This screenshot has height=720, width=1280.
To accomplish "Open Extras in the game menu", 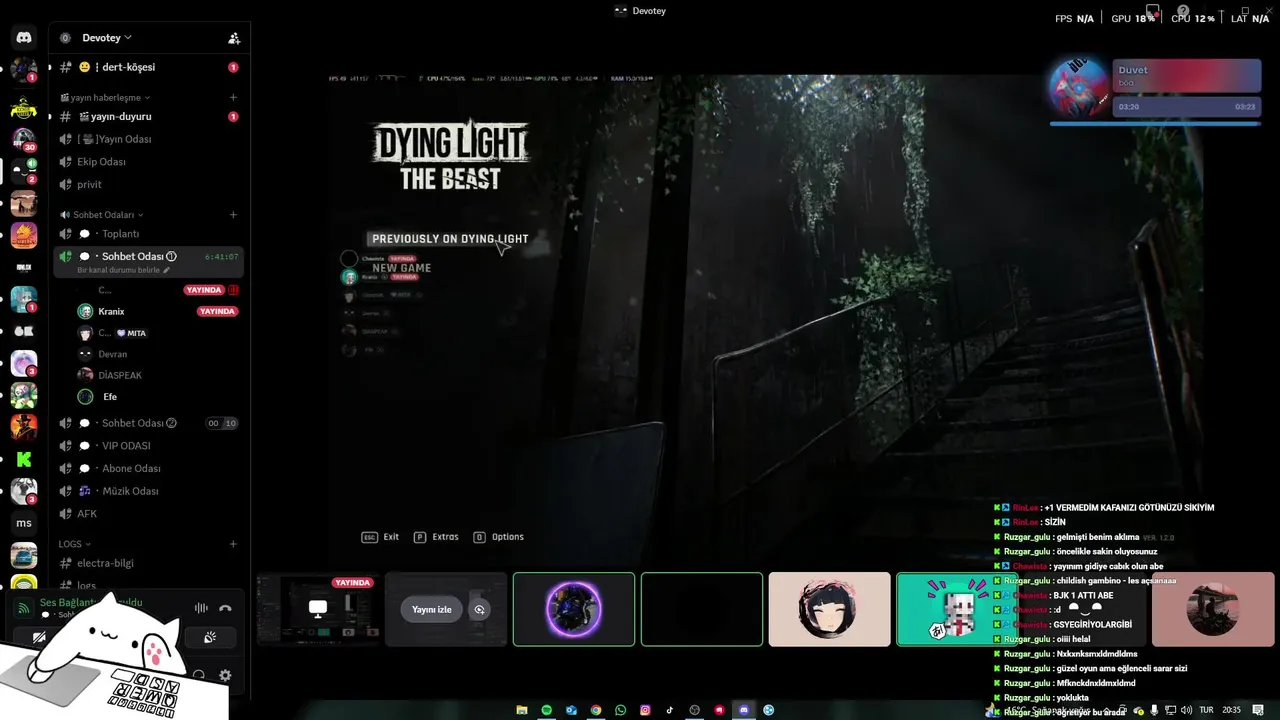I will click(436, 537).
